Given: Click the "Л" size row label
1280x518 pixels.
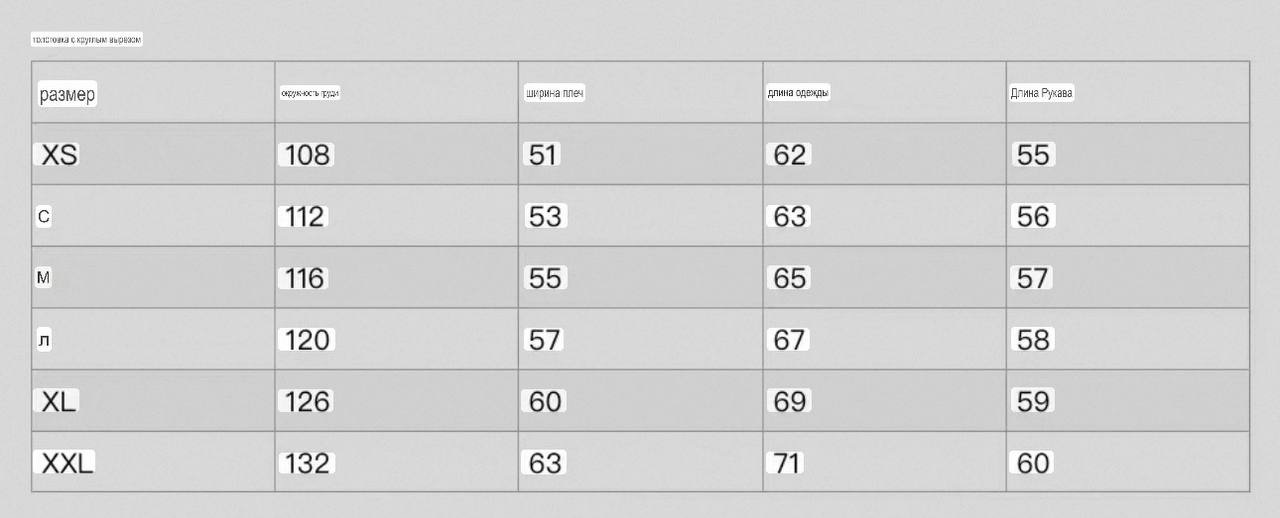Looking at the screenshot, I should pos(44,340).
